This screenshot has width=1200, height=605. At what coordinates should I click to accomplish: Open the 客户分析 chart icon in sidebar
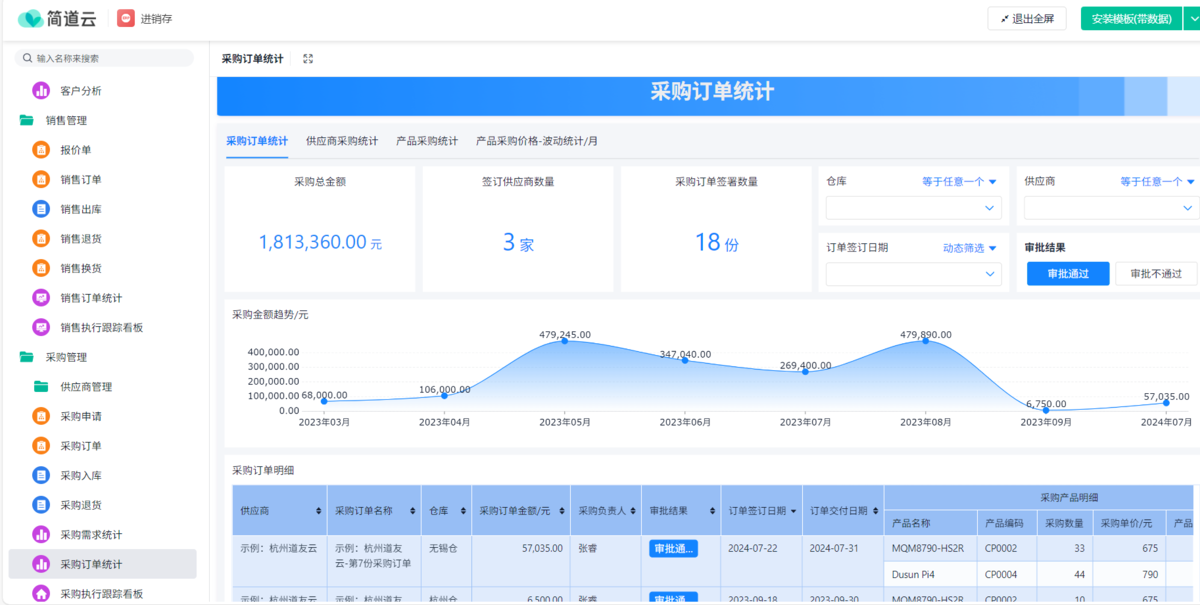[41, 91]
